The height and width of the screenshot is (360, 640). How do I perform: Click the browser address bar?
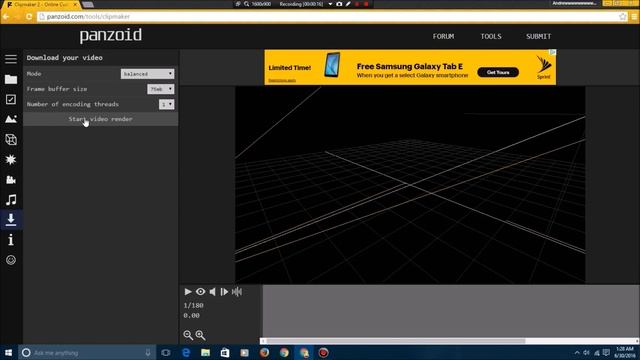pos(331,17)
